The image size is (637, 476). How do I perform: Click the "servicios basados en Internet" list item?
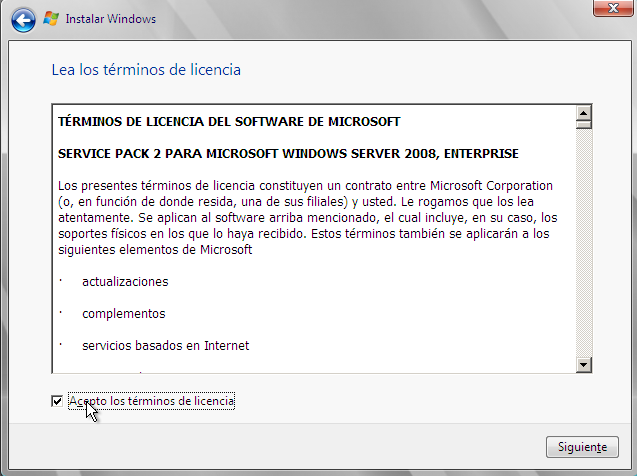[165, 346]
